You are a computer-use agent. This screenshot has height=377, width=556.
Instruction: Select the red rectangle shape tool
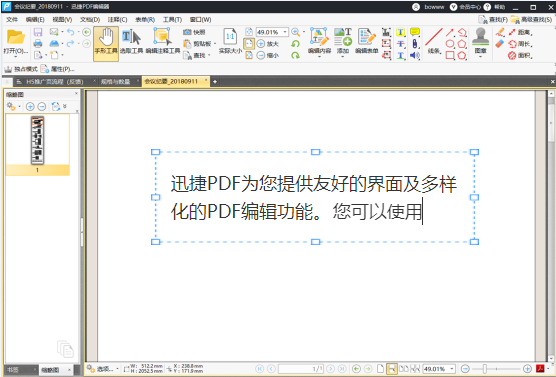tap(450, 55)
